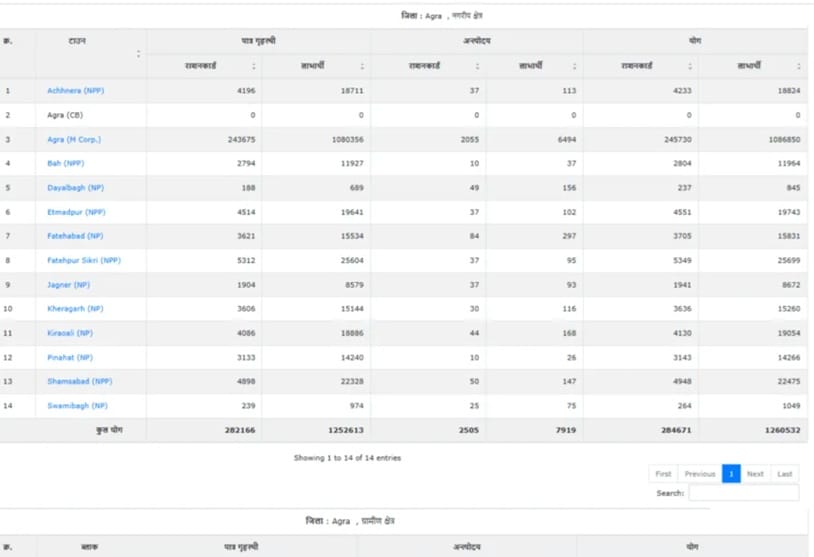
Task: Open the Achhnera (NPP) town link
Action: click(75, 91)
